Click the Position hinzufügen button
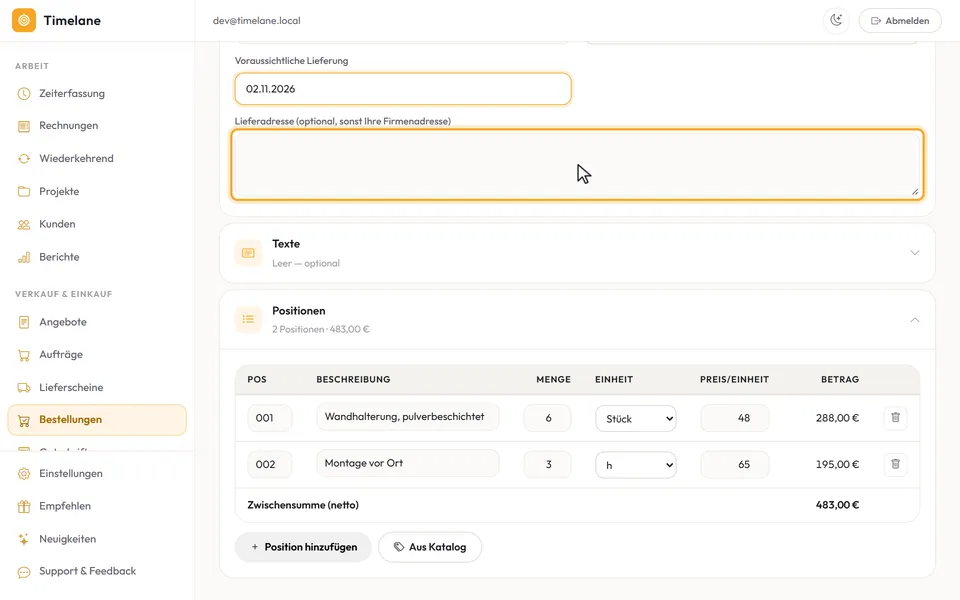Viewport: 960px width, 600px height. tap(303, 547)
